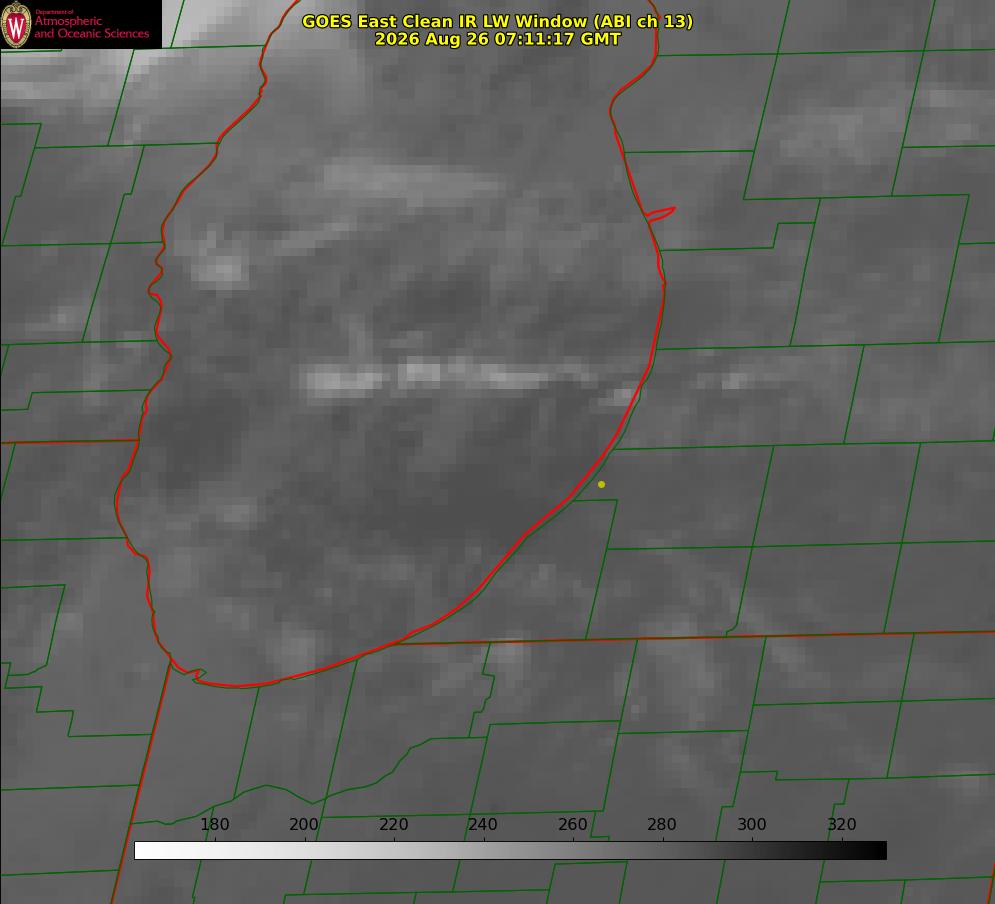Select the GOES East Clean IR title
Image resolution: width=995 pixels, height=904 pixels.
click(497, 21)
